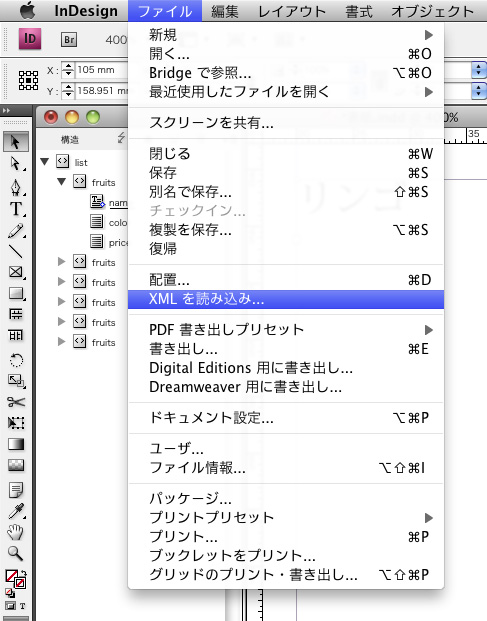
Task: Select the name element in structure
Action: pos(109,202)
